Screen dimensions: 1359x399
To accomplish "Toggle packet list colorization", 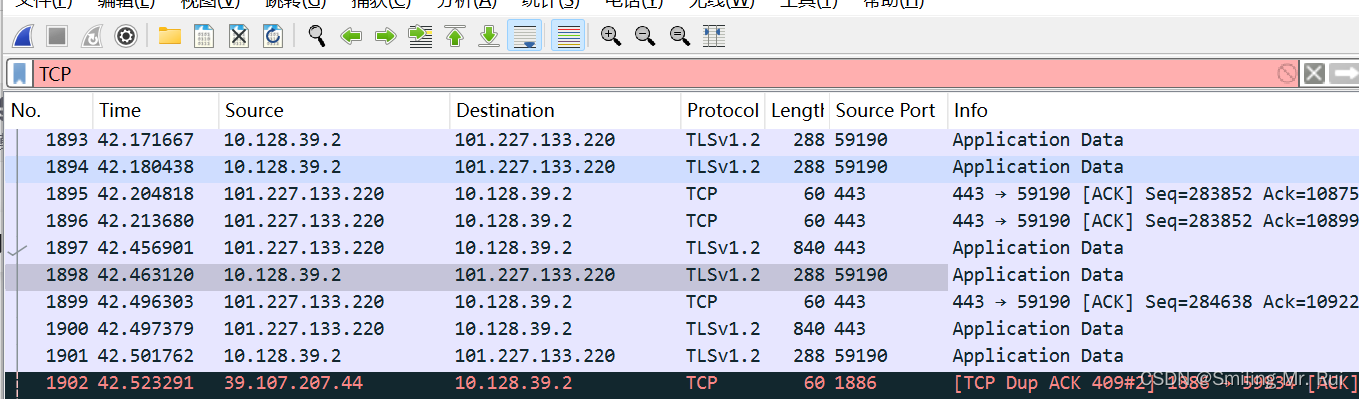I will point(568,37).
